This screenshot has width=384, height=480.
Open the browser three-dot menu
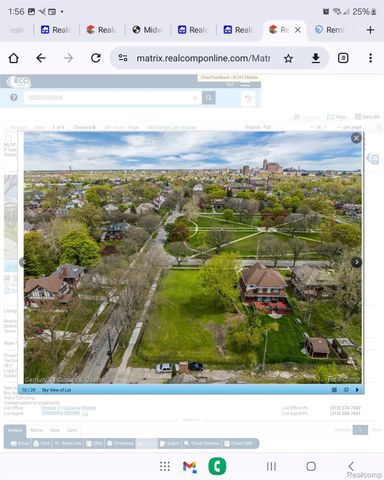pos(370,58)
